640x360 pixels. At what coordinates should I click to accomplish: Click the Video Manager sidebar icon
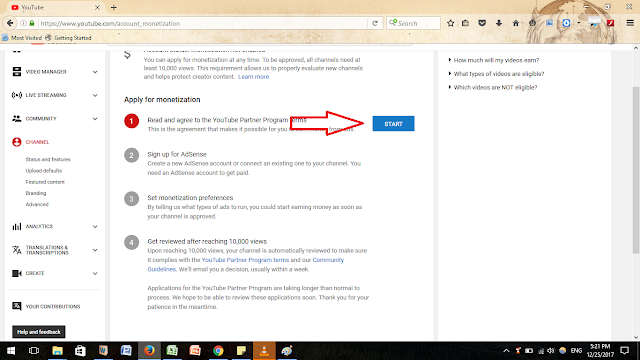(x=17, y=72)
